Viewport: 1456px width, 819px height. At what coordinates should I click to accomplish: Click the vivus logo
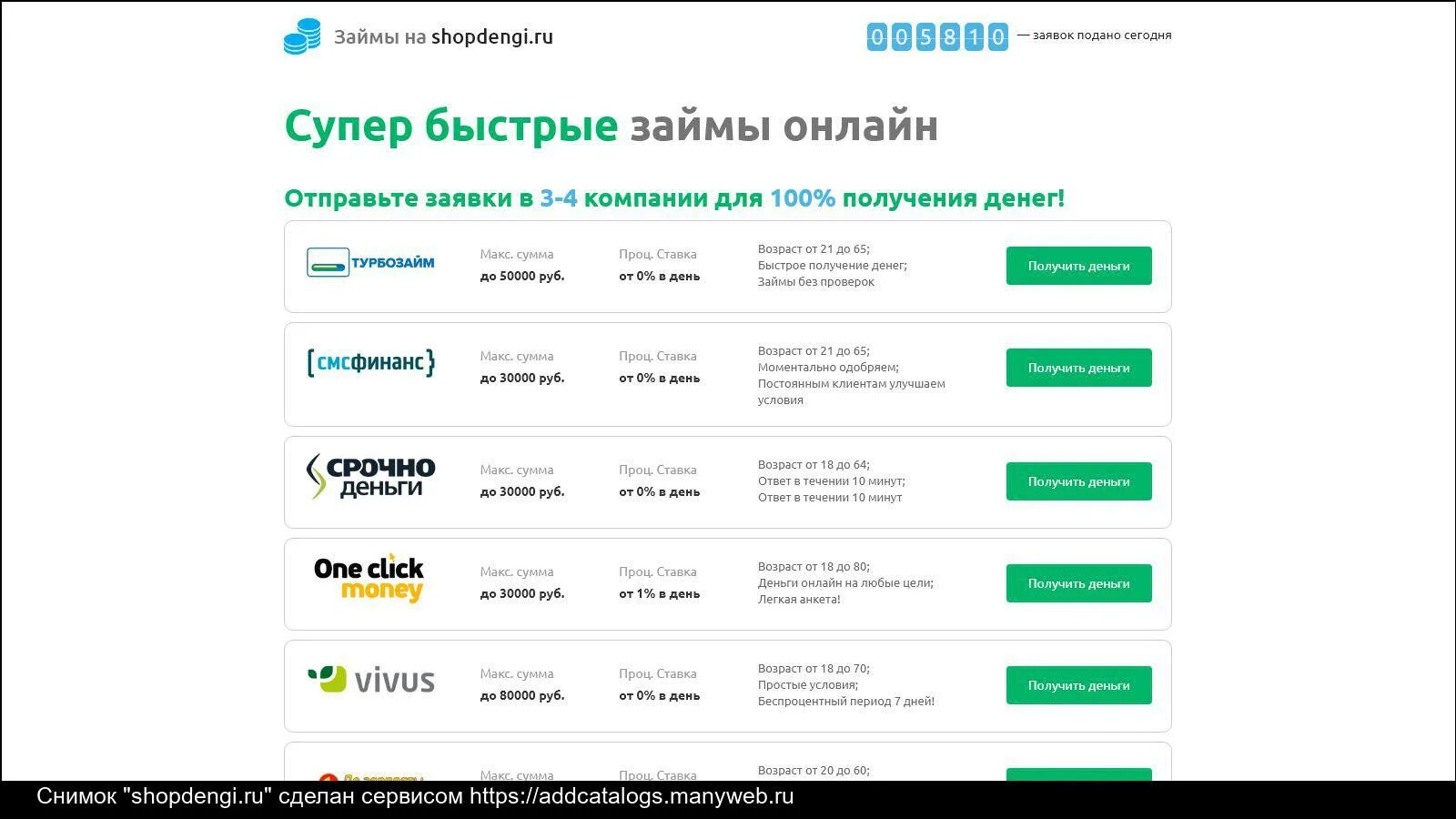click(370, 680)
